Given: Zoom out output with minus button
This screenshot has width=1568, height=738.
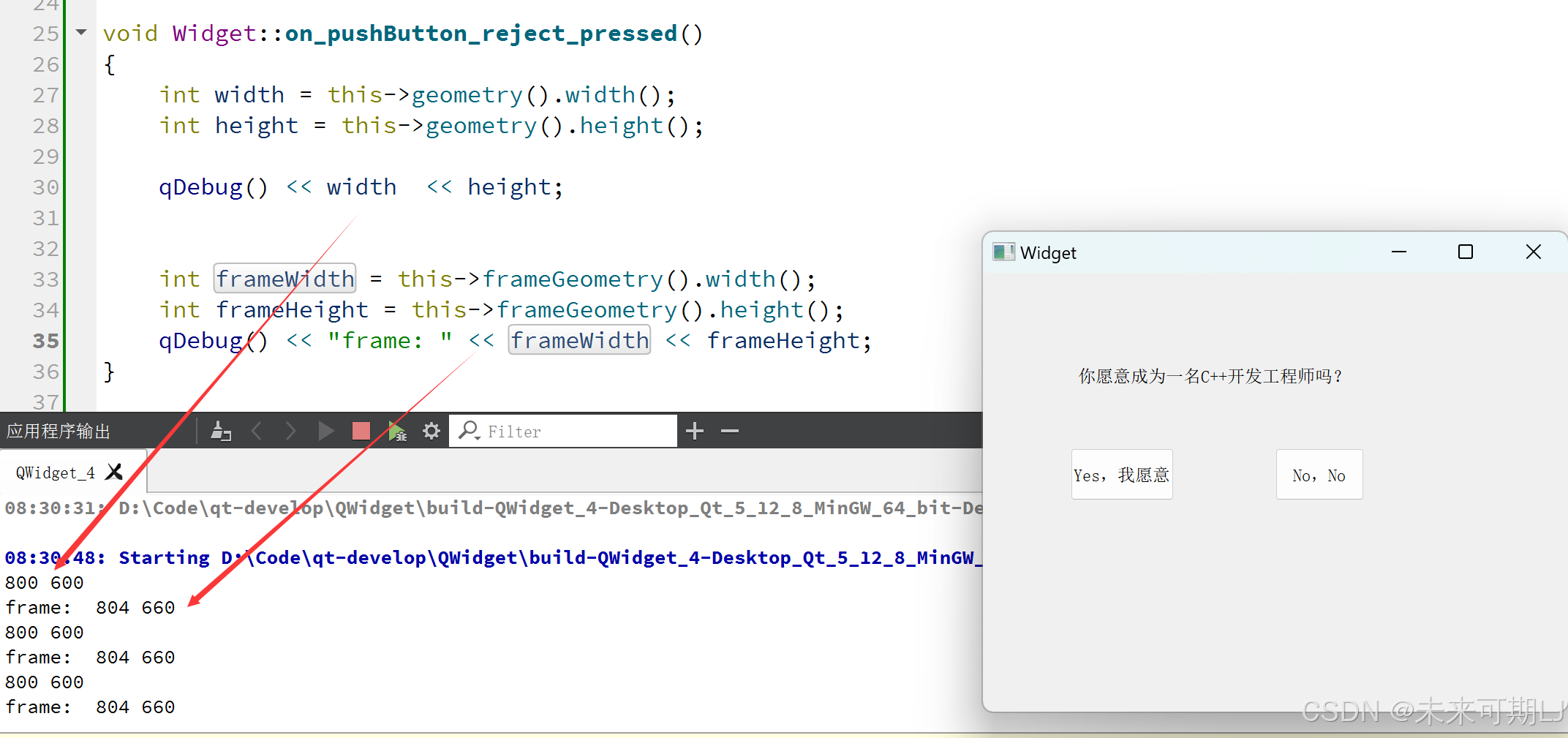Looking at the screenshot, I should 730,431.
